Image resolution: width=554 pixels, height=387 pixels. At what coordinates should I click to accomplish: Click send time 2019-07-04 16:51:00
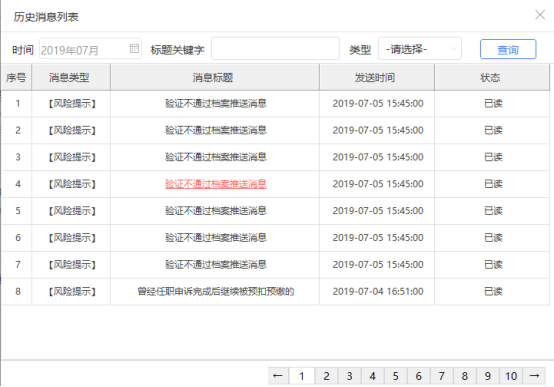[x=378, y=291]
